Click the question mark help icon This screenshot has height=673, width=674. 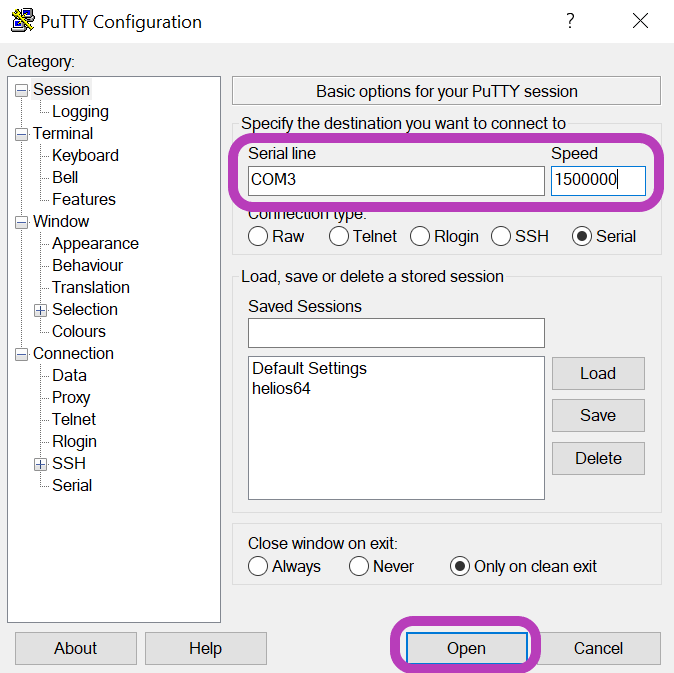coord(570,21)
